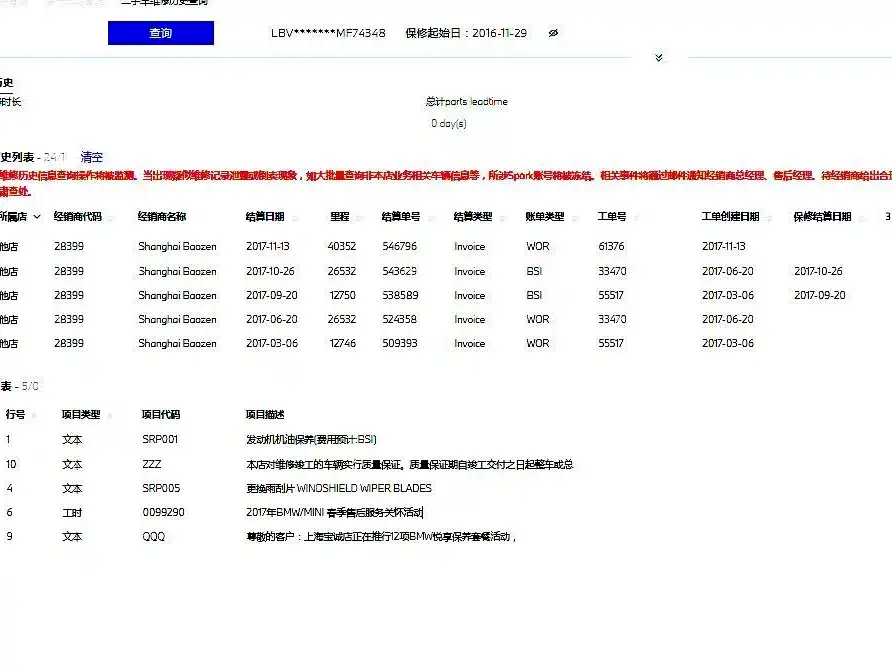Click the 总计parts leadtime label
Image resolution: width=892 pixels, height=669 pixels.
466,102
